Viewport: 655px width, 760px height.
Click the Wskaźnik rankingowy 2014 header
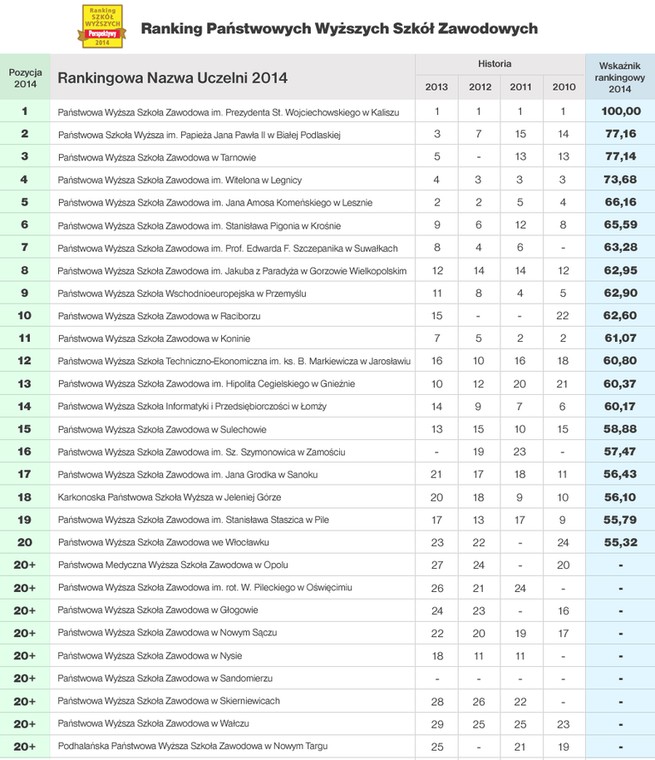pos(620,78)
